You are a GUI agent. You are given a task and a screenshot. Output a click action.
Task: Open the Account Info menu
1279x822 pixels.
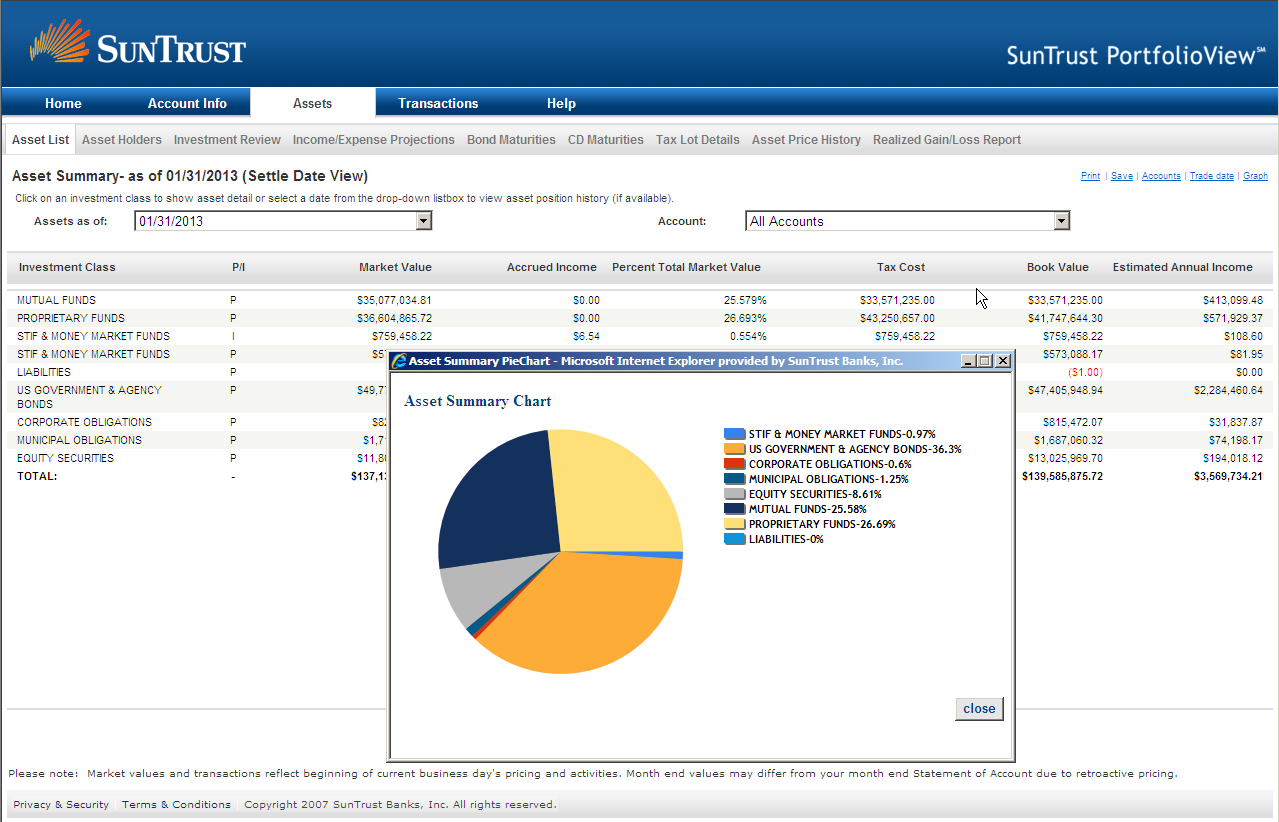click(187, 103)
